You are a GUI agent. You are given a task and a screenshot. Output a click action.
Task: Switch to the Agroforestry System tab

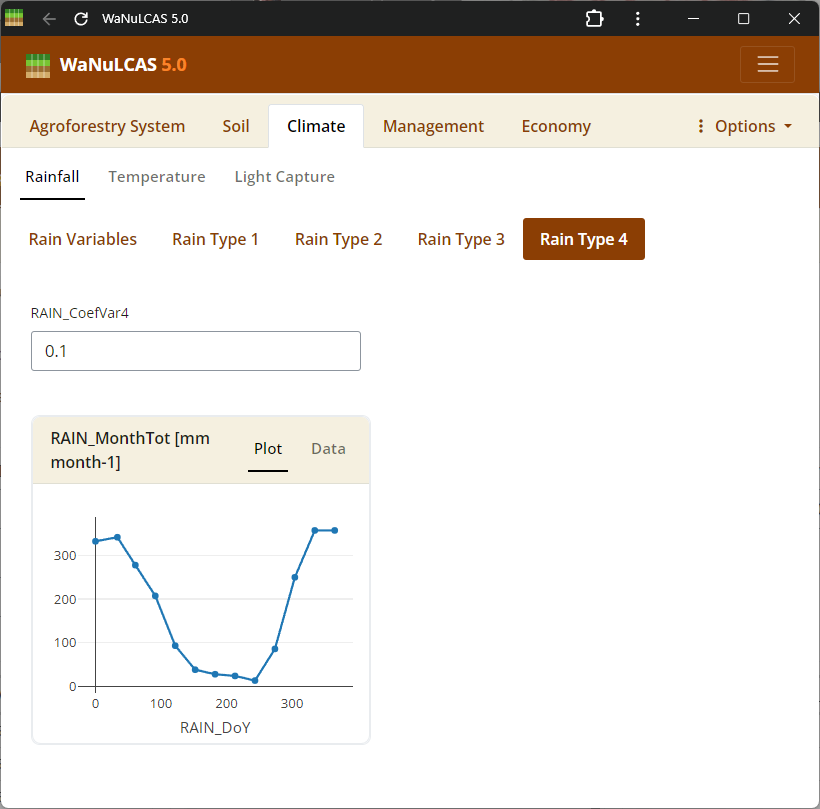pyautogui.click(x=107, y=126)
